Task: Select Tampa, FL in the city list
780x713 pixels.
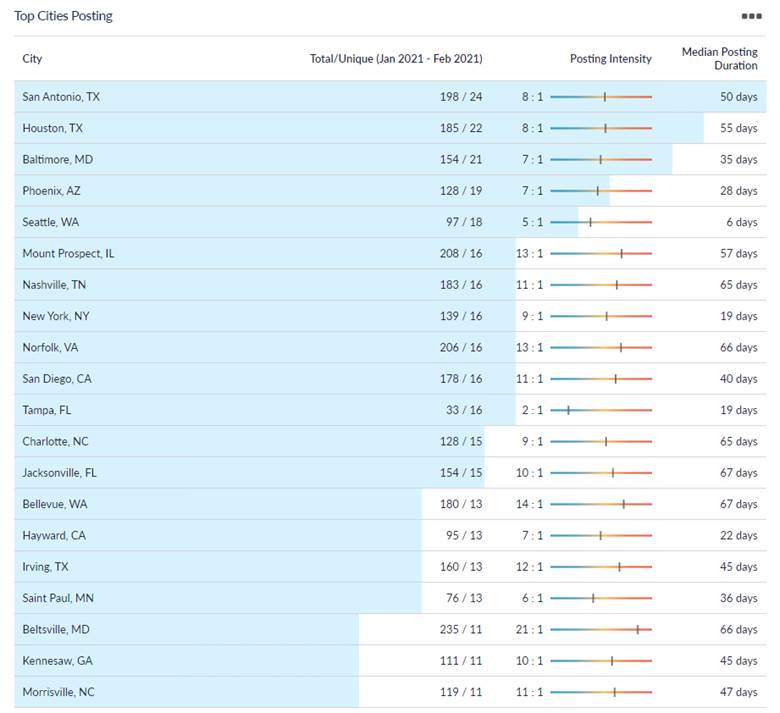Action: (x=47, y=410)
